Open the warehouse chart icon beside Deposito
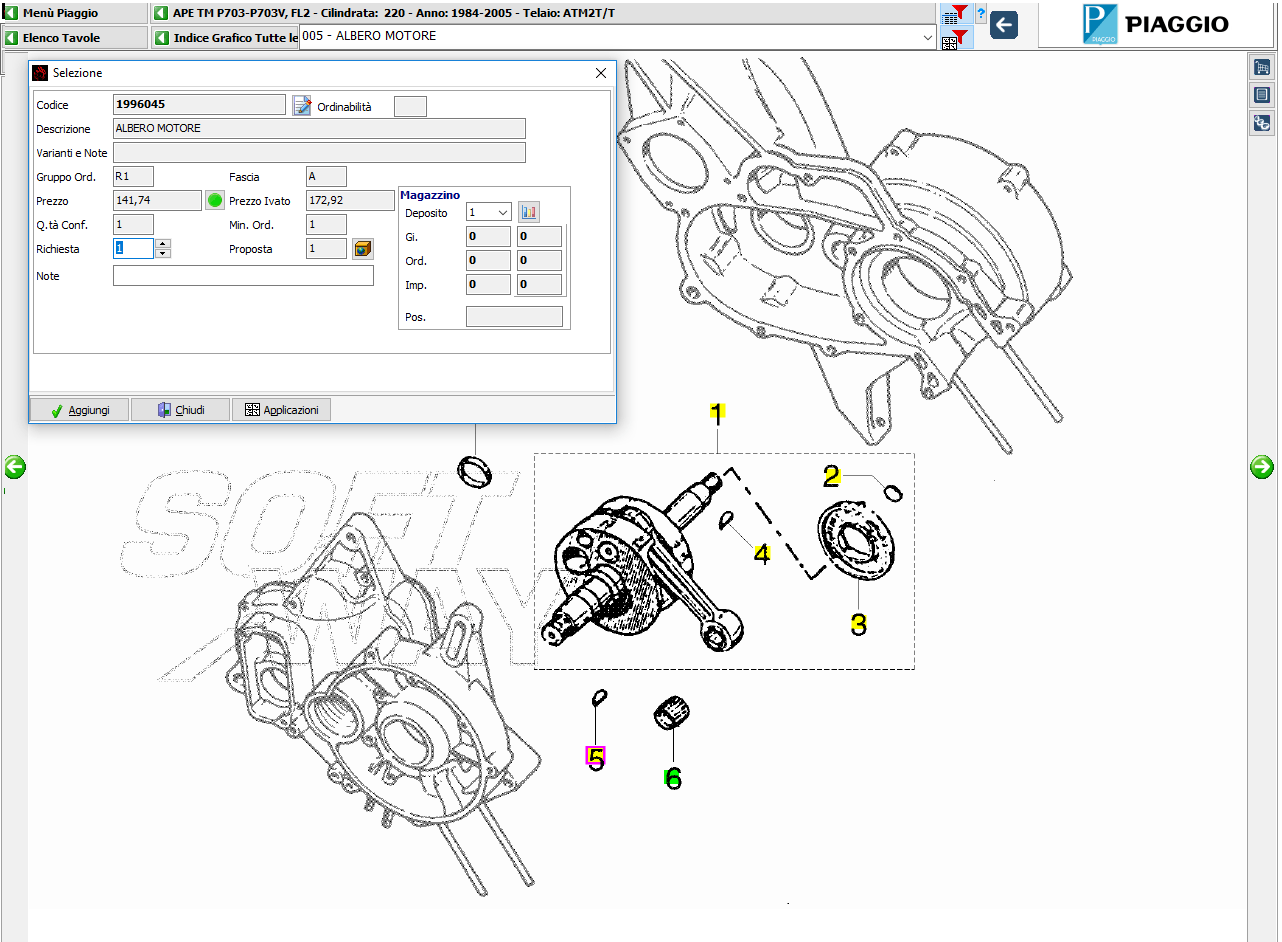The width and height of the screenshot is (1282, 942). tap(528, 212)
